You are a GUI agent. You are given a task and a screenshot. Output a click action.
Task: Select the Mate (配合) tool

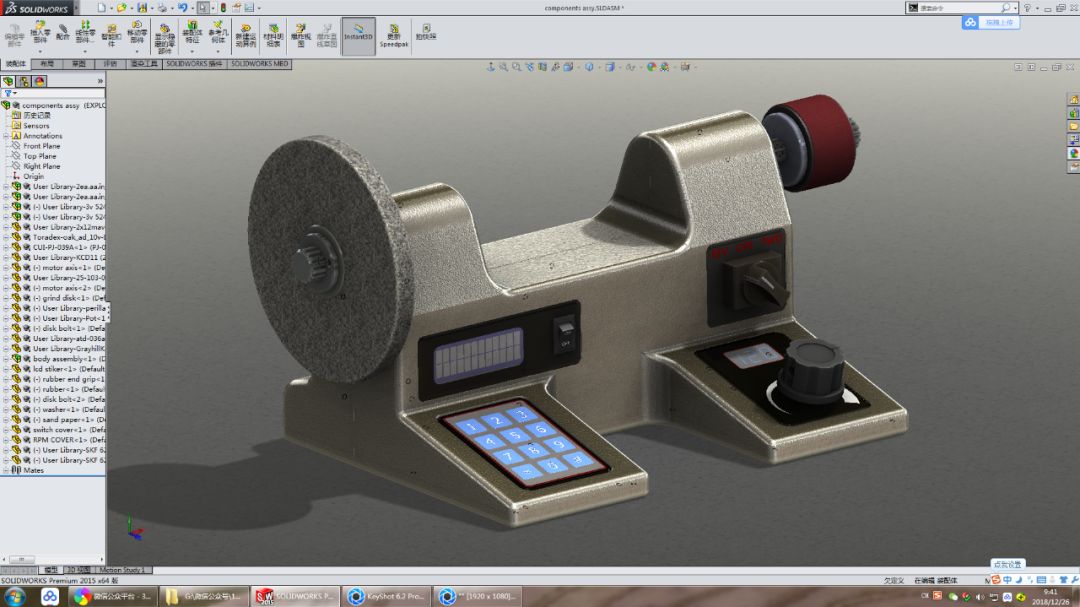pos(63,33)
